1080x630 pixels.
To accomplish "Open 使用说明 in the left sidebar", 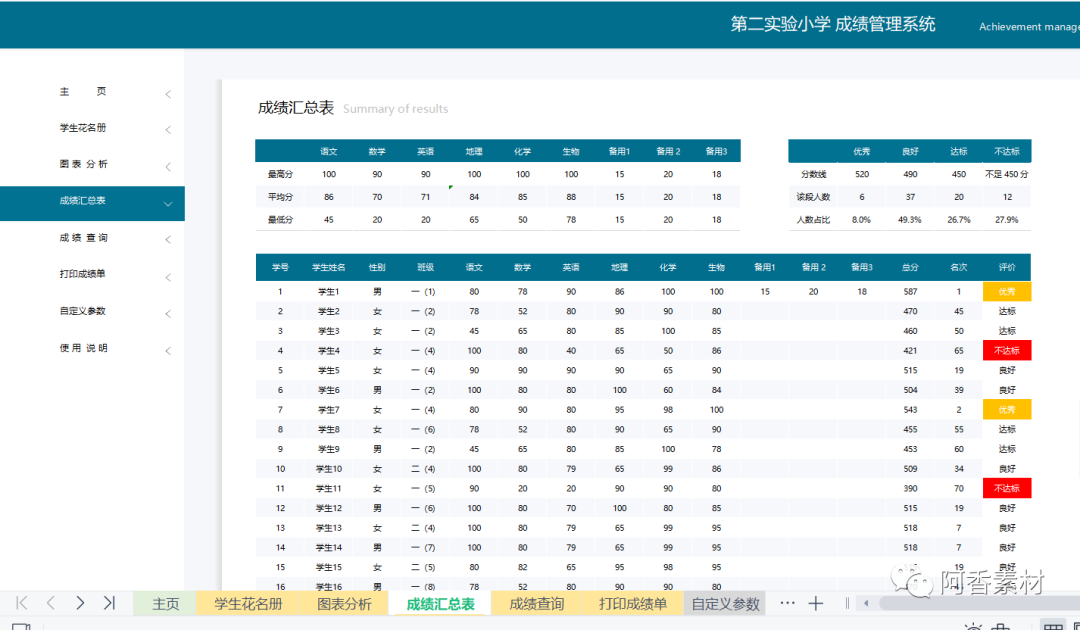I will coord(83,348).
